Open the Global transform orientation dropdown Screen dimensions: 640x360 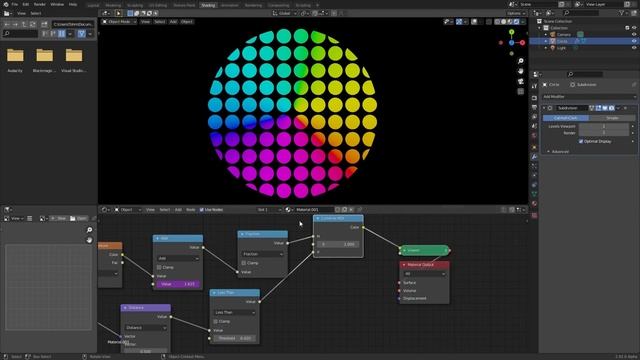coord(284,13)
